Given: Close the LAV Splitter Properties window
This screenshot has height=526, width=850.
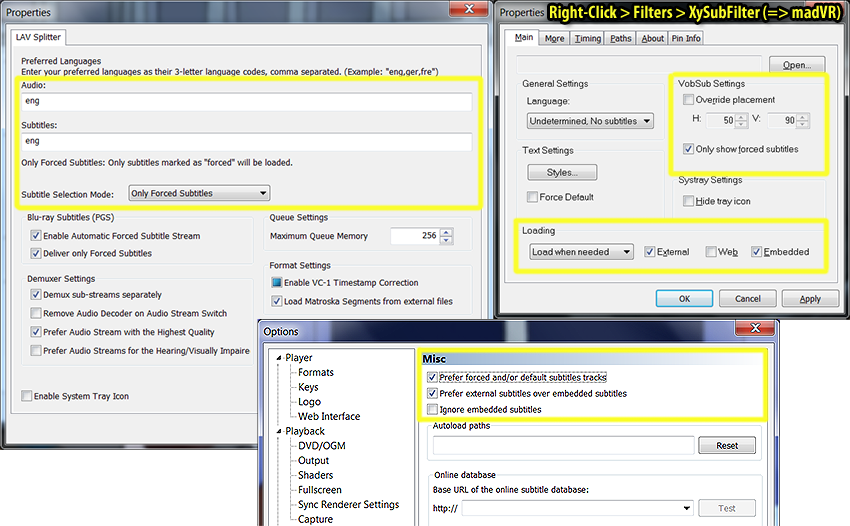Looking at the screenshot, I should point(464,10).
